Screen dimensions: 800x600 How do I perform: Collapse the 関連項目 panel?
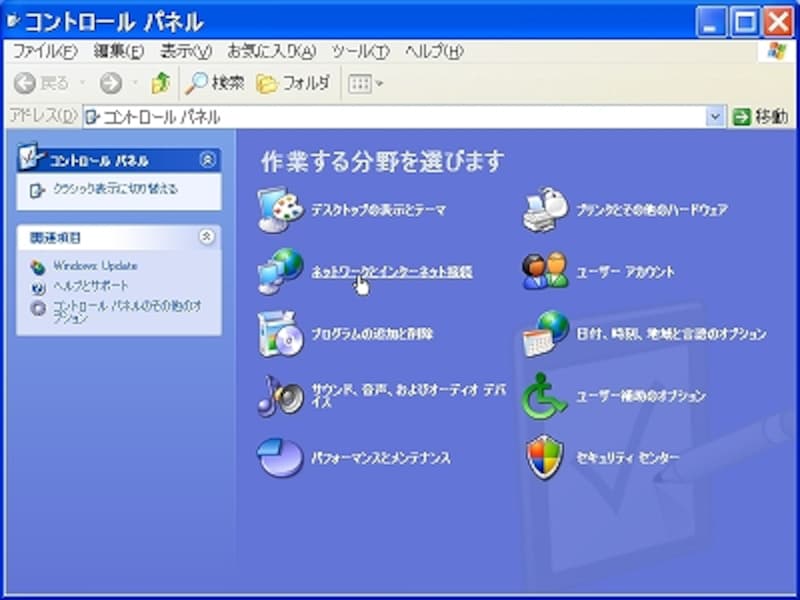click(x=207, y=238)
